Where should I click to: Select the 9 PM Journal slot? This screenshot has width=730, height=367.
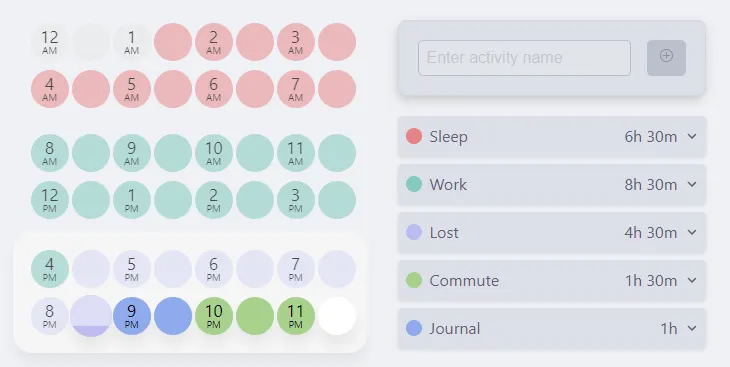(x=132, y=316)
